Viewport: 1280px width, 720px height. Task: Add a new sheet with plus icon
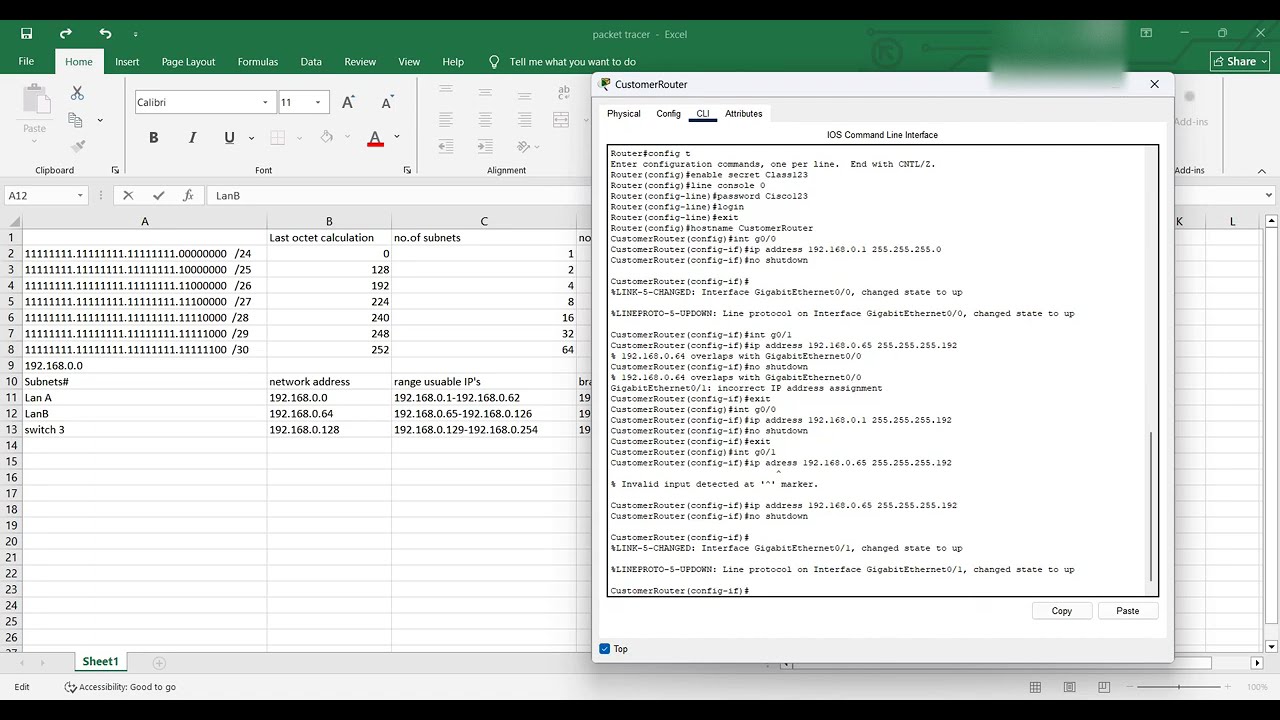click(159, 662)
